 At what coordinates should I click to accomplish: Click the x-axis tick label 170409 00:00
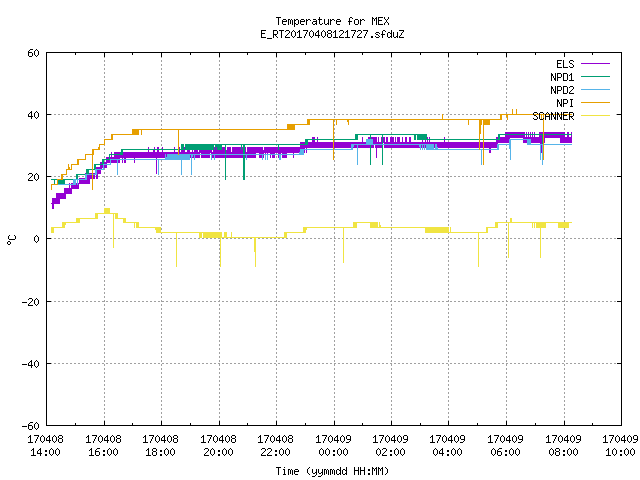(x=333, y=446)
